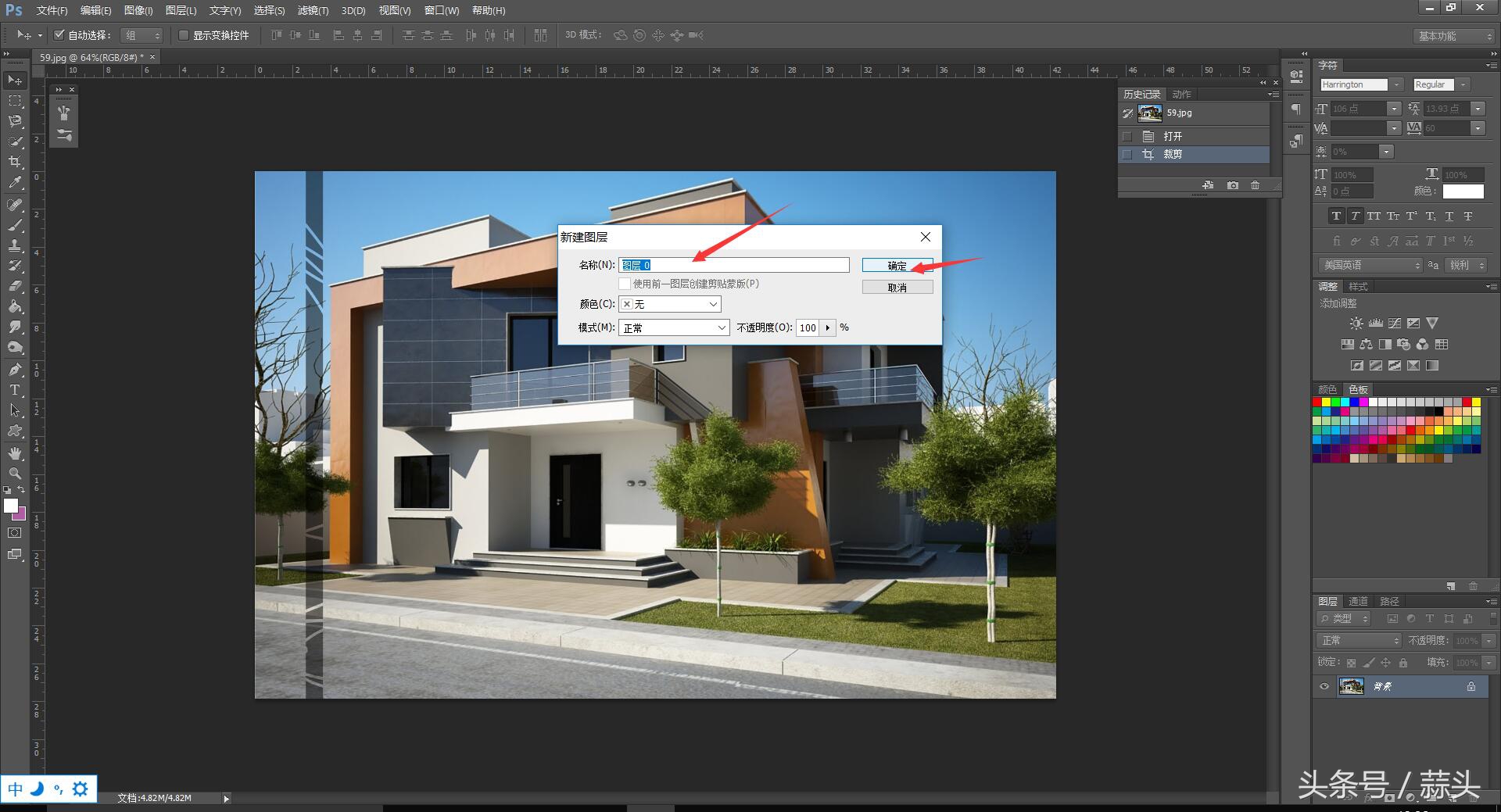1501x812 pixels.
Task: Create new snapshot with camera icon
Action: coord(1233,185)
